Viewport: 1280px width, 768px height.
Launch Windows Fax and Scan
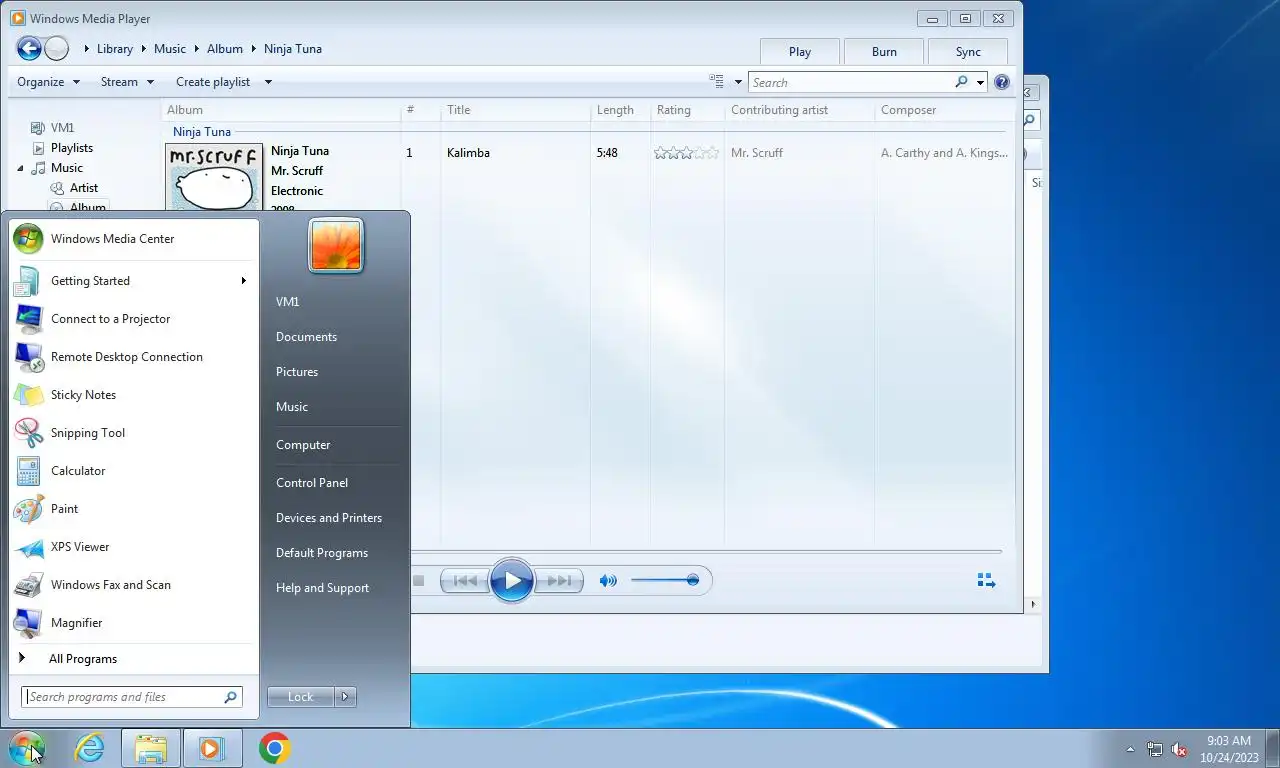pos(133,585)
